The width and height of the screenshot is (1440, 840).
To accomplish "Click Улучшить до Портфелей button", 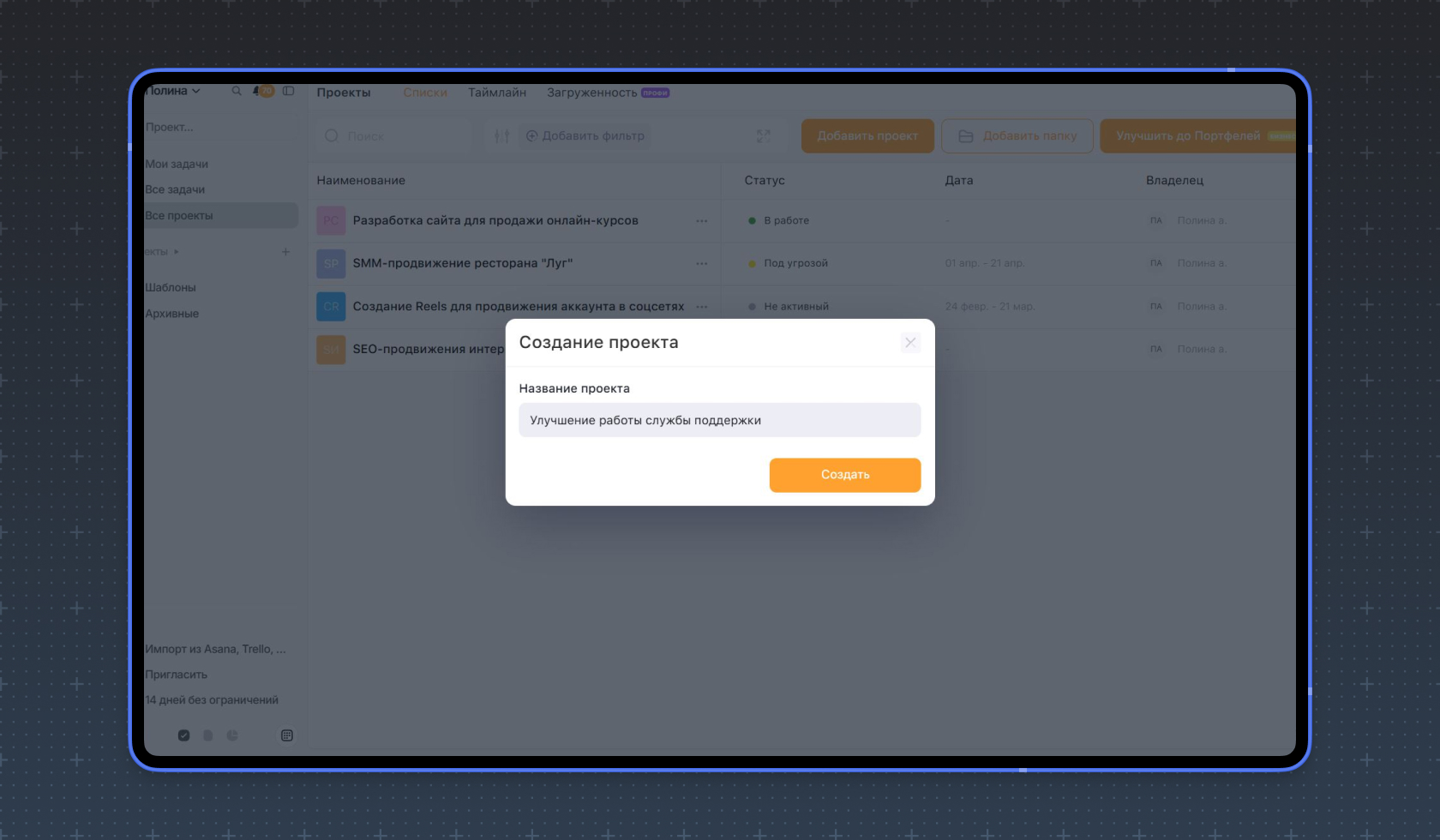I will point(1198,135).
